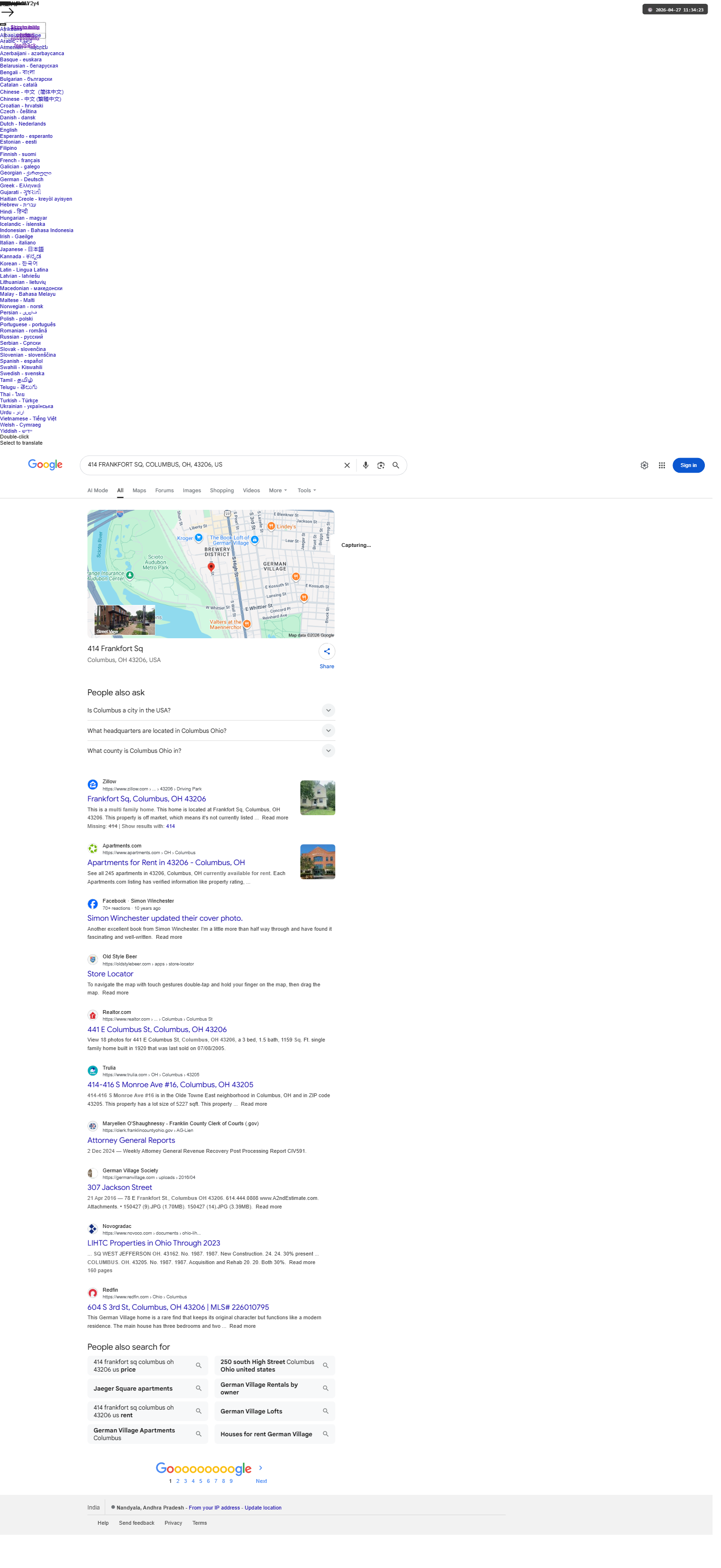
Task: Switch to the Maps tab
Action: click(x=139, y=491)
